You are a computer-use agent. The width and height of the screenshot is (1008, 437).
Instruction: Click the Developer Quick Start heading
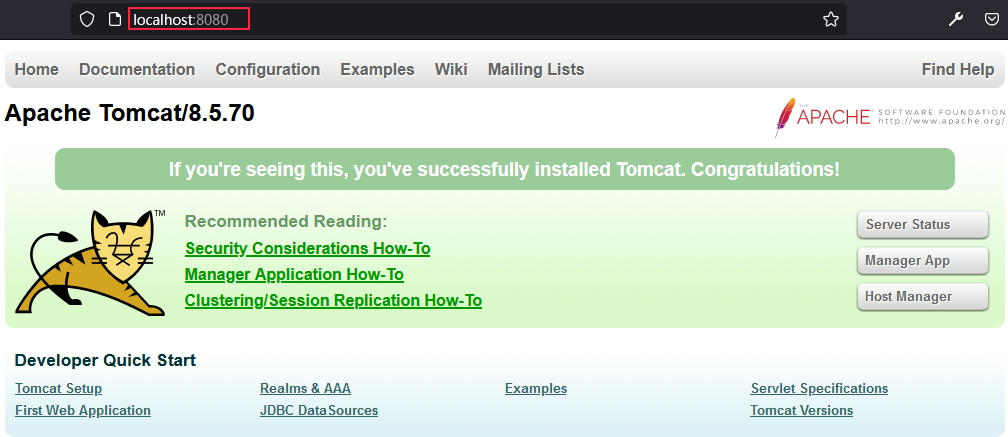(105, 360)
